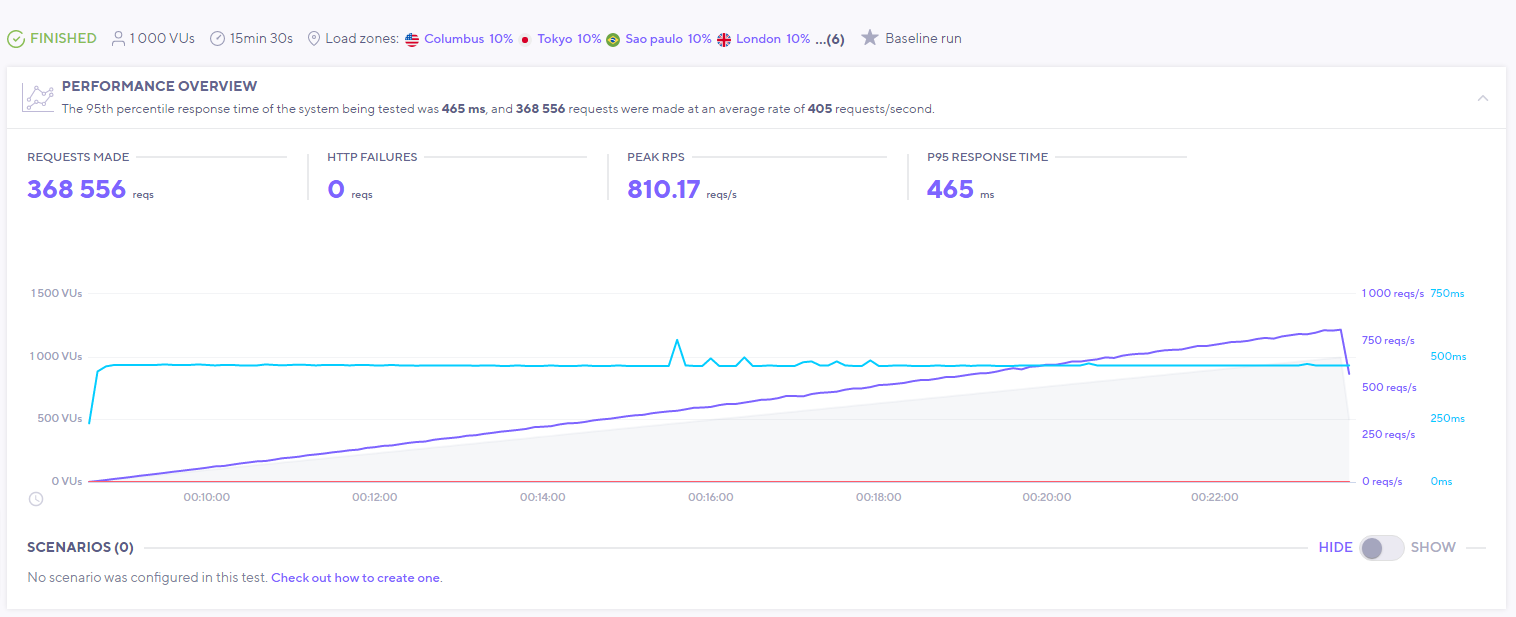Click the PERFORMANCE OVERVIEW heading
The height and width of the screenshot is (617, 1516).
pyautogui.click(x=159, y=86)
